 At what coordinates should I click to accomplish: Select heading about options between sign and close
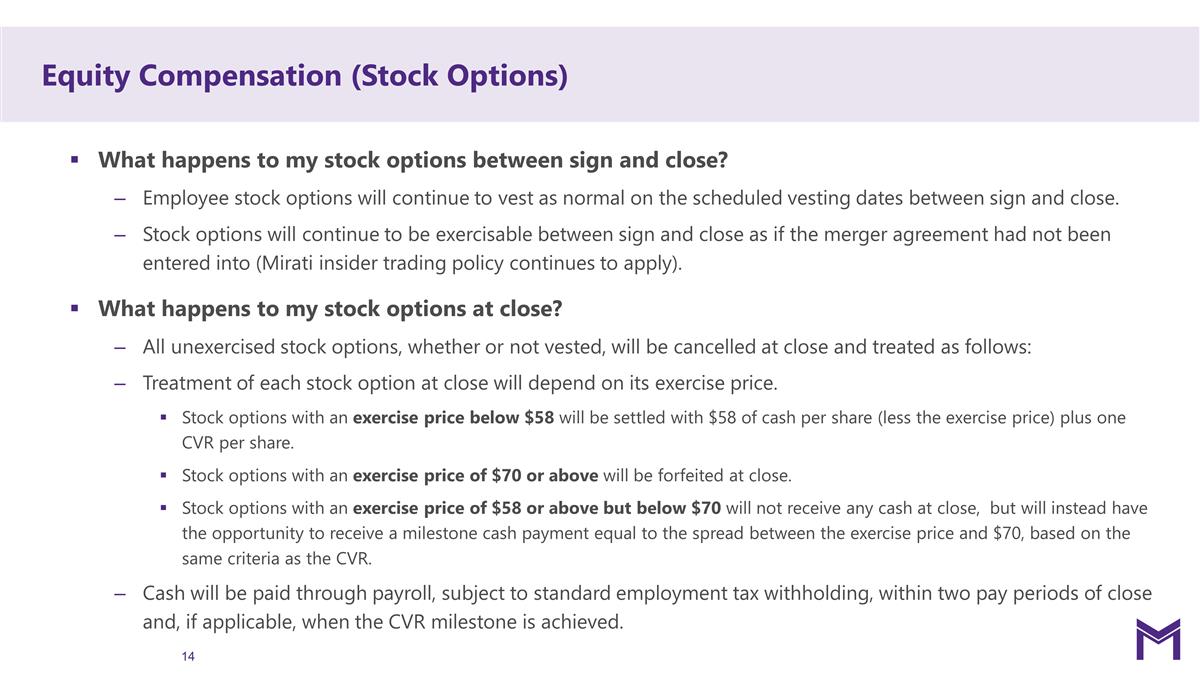tap(412, 160)
